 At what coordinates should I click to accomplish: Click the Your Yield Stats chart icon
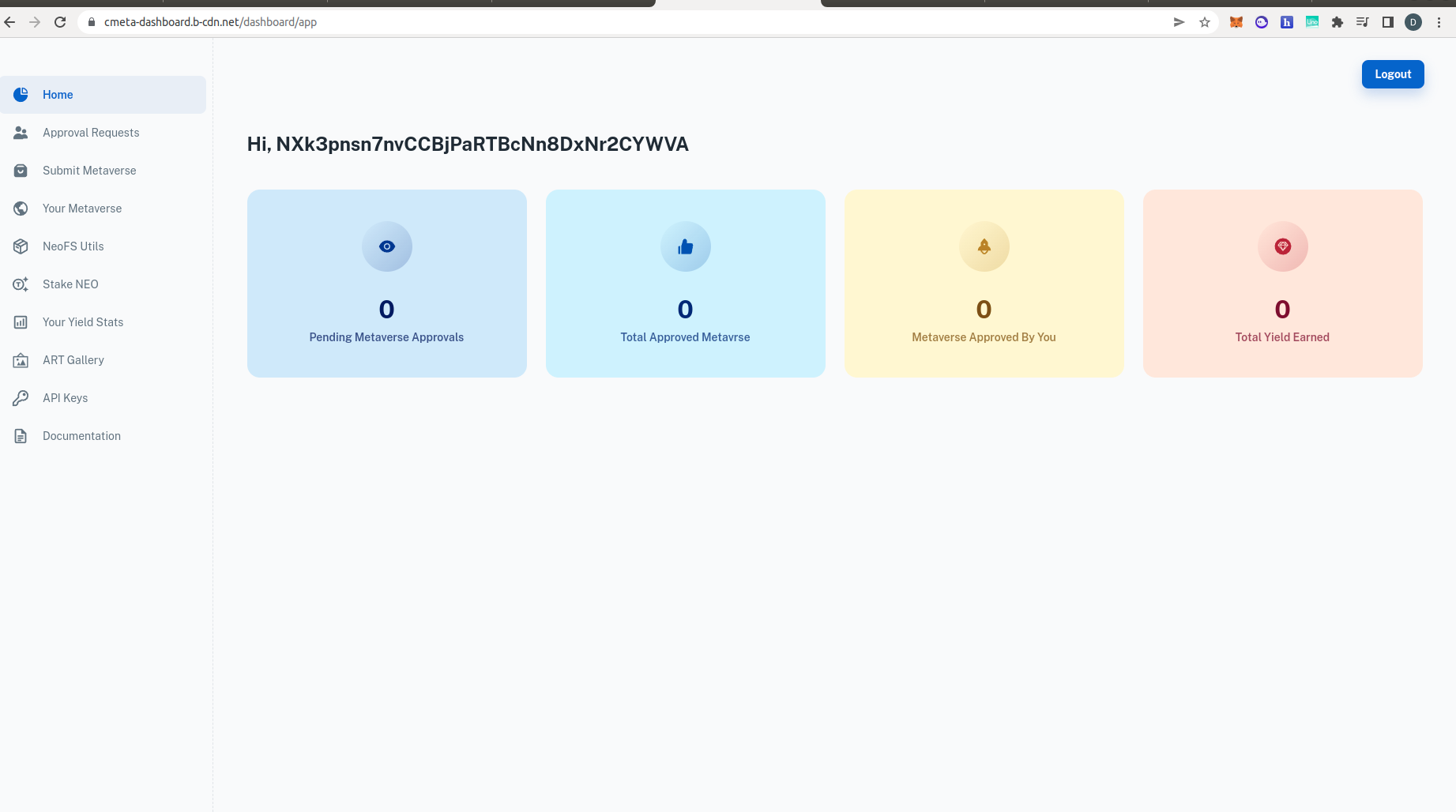(21, 322)
